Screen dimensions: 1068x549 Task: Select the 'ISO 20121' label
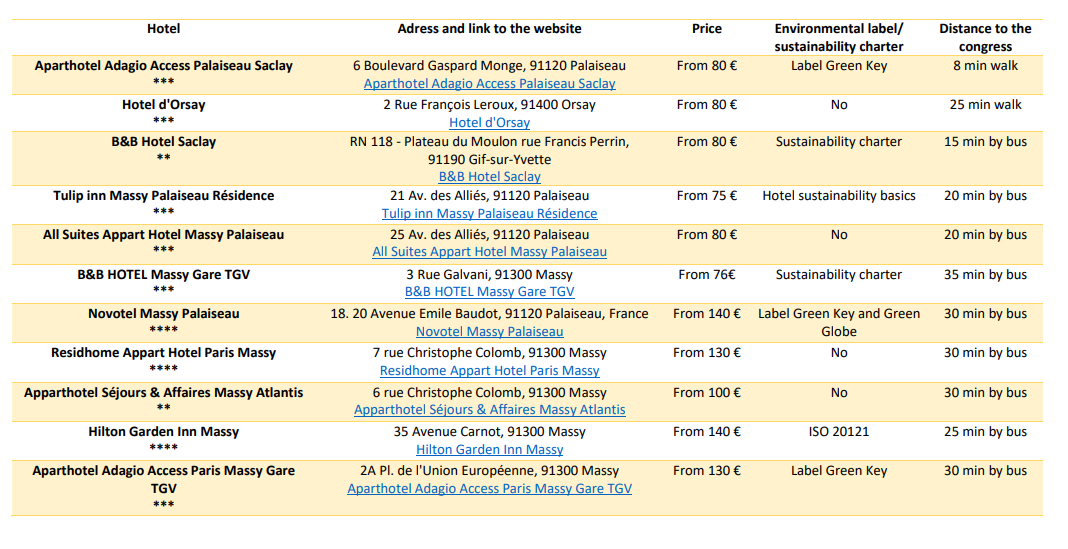click(x=838, y=432)
